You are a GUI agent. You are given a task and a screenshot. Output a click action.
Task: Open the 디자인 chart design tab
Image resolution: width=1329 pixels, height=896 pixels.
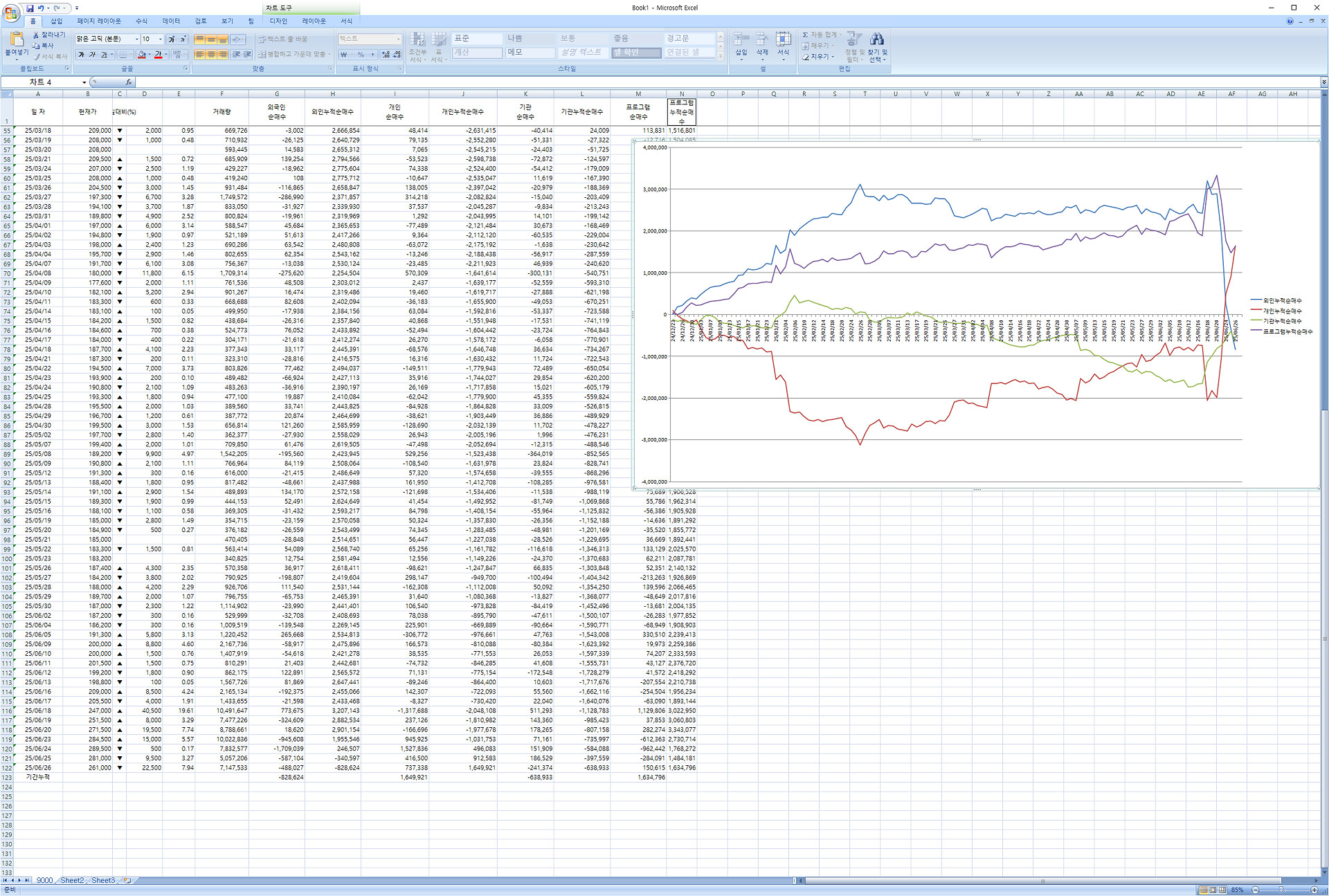278,21
